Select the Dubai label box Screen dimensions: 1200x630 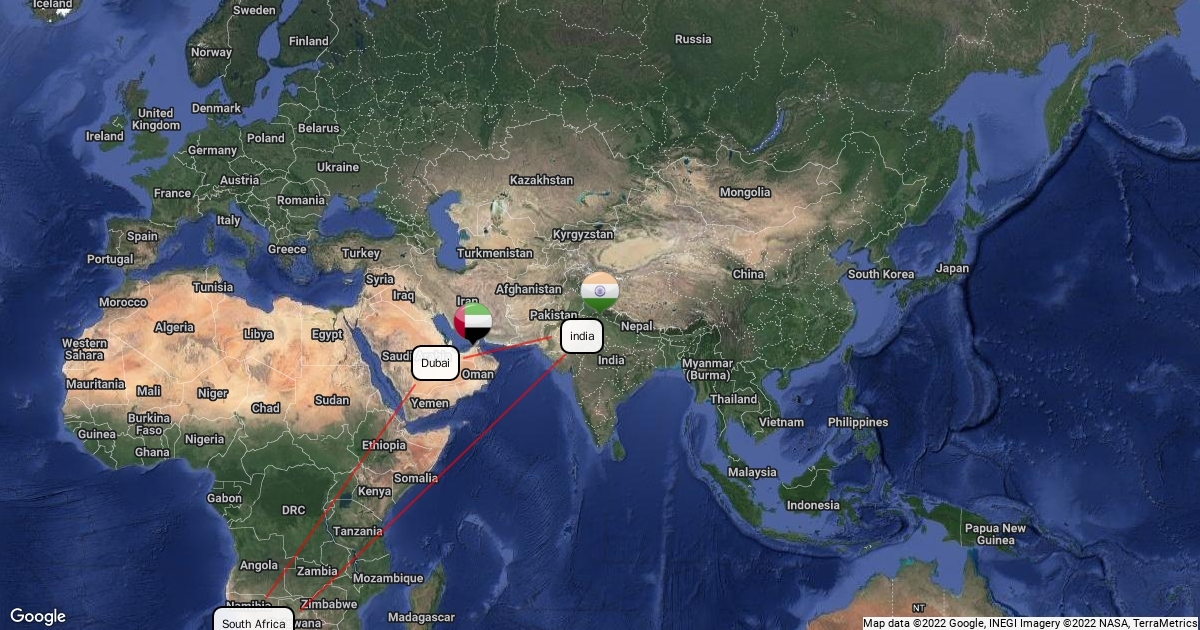tap(435, 364)
